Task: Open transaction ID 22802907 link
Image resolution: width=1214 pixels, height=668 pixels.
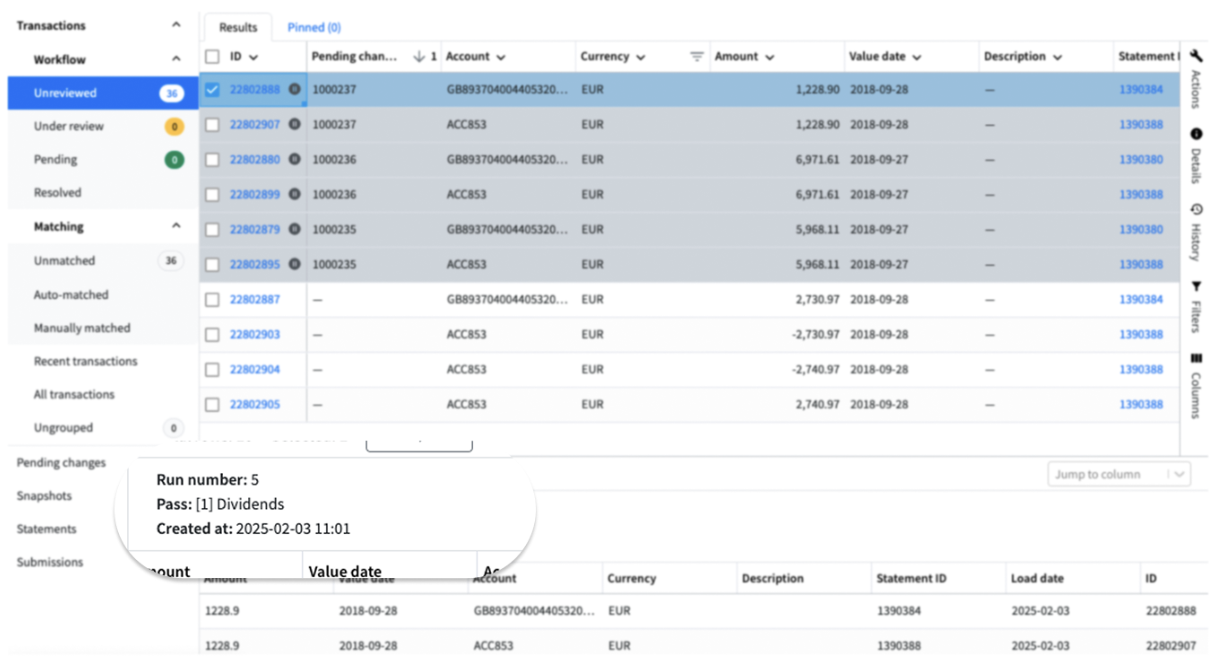Action: coord(255,124)
